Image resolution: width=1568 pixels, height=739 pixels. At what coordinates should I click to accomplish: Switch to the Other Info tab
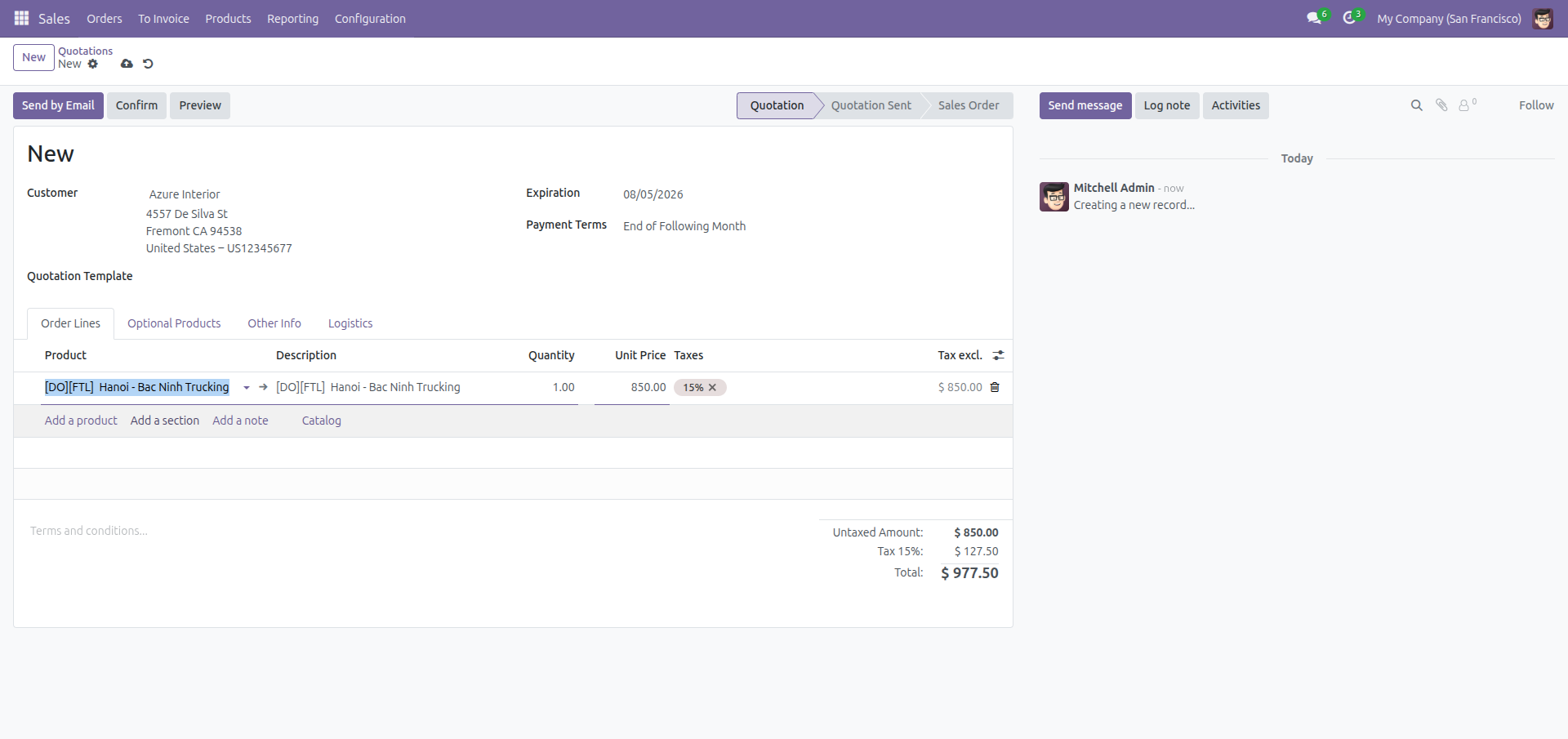pyautogui.click(x=274, y=323)
